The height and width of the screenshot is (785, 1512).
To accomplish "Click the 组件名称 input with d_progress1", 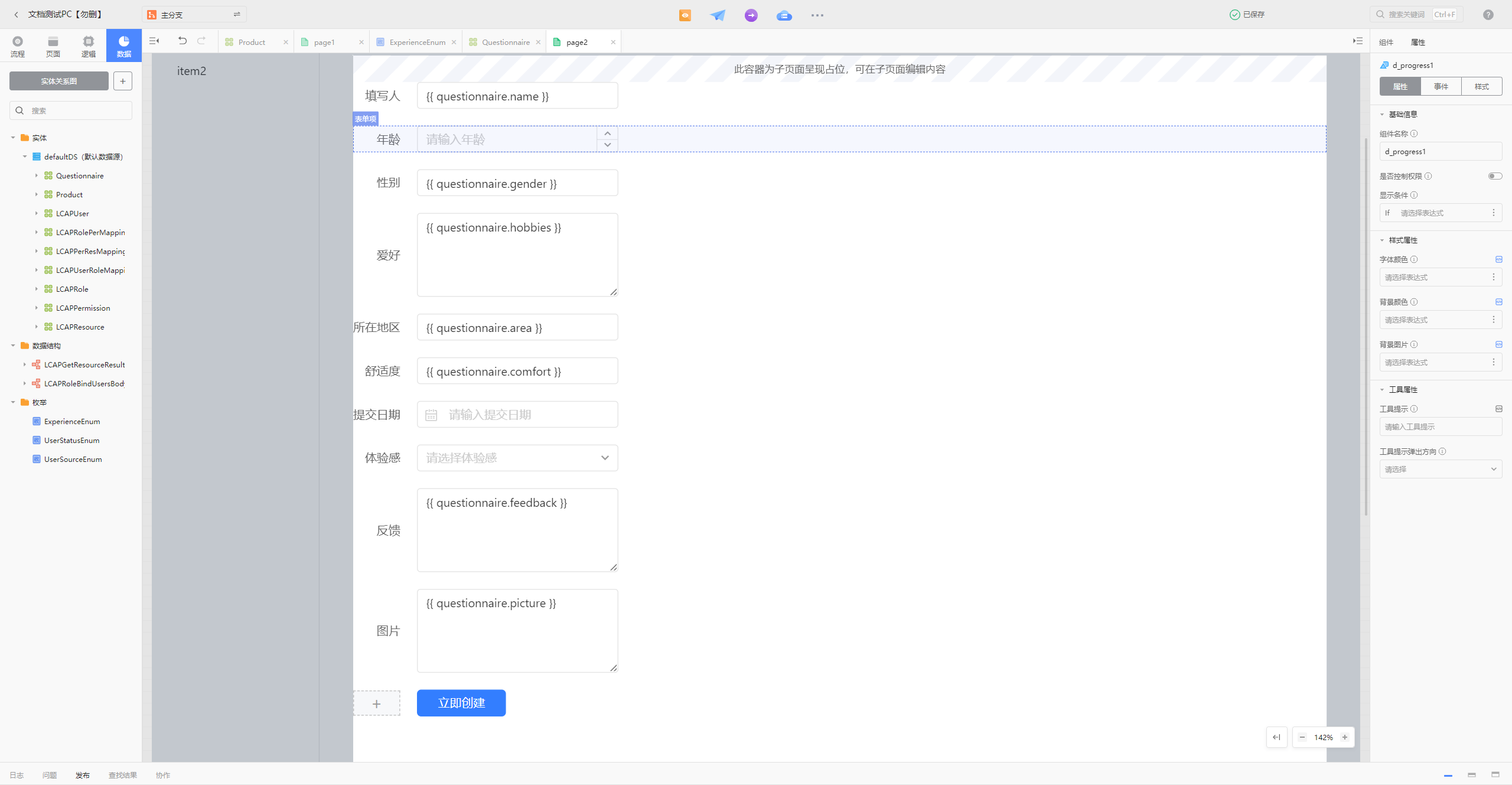I will coord(1441,151).
